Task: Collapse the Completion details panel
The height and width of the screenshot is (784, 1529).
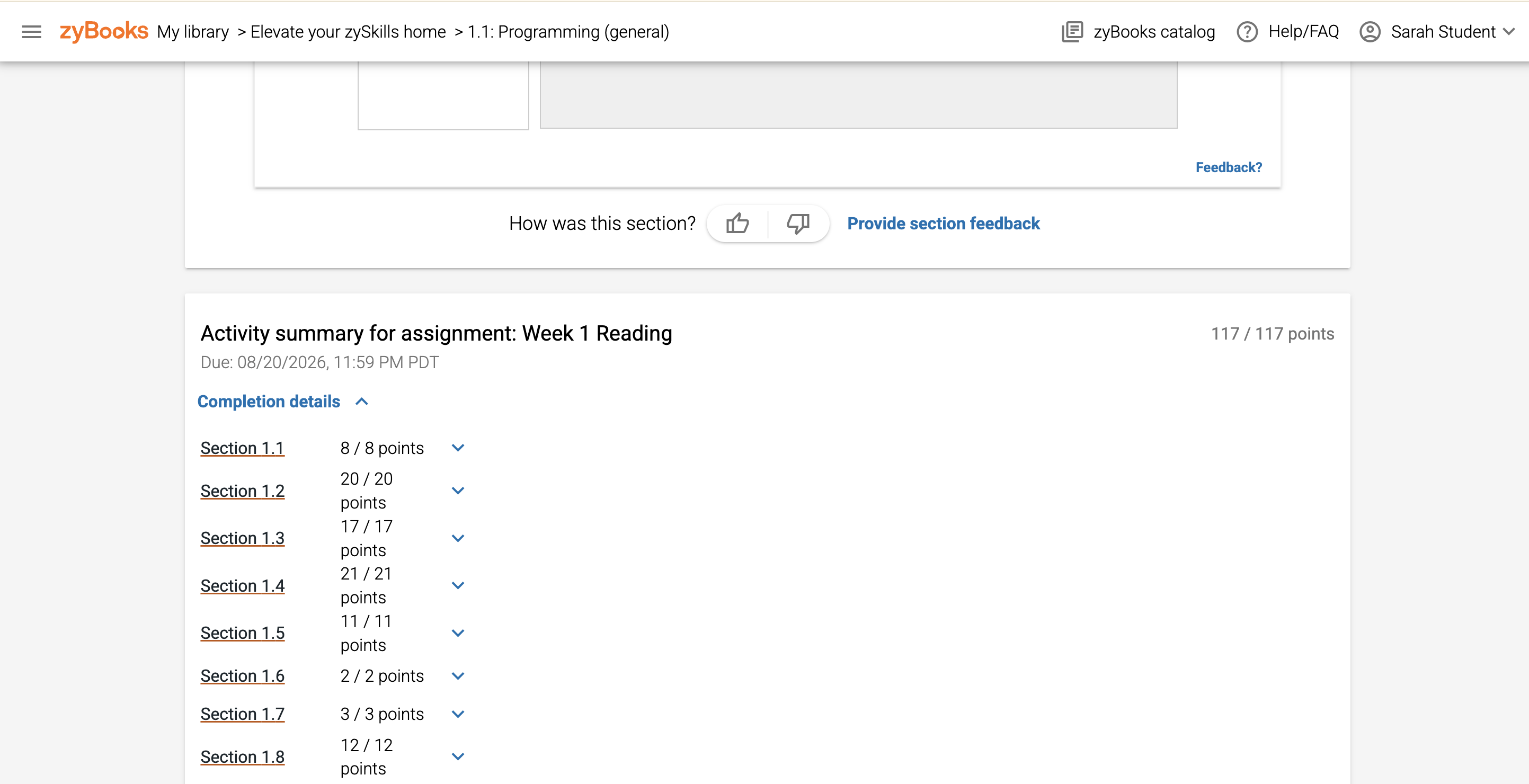Action: pyautogui.click(x=361, y=402)
